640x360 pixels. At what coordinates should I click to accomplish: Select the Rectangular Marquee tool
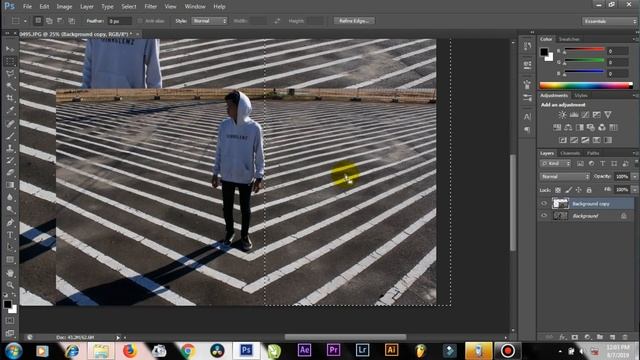(x=10, y=62)
